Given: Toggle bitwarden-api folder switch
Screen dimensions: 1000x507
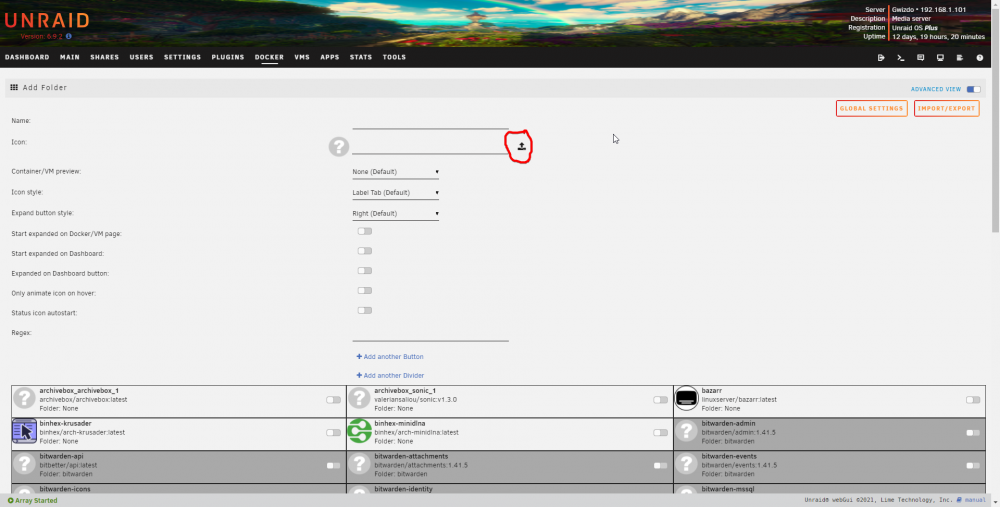Looking at the screenshot, I should pyautogui.click(x=333, y=466).
